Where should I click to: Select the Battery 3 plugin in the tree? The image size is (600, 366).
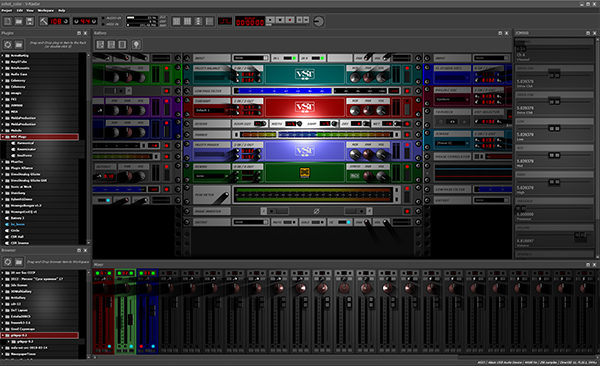click(18, 218)
